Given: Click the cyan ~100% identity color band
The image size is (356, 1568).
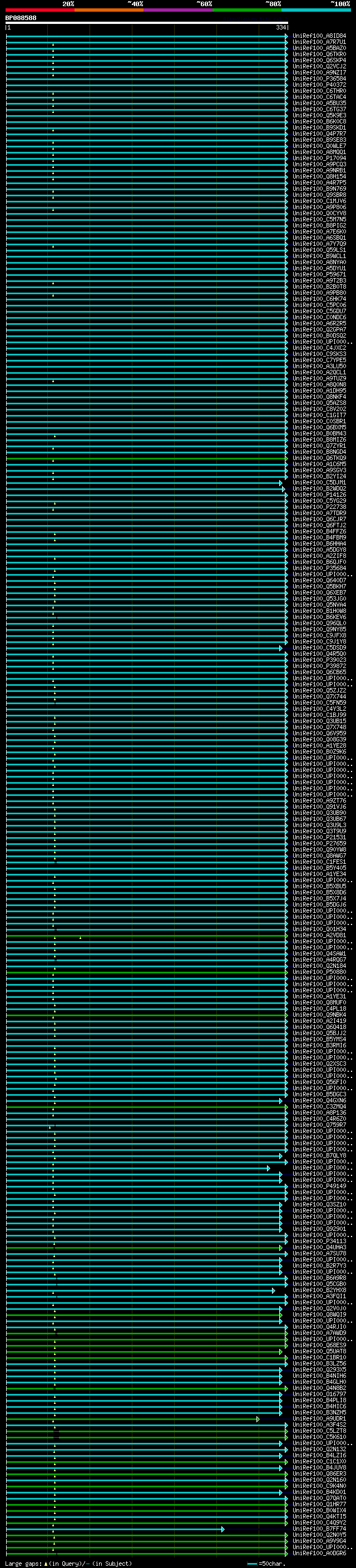Looking at the screenshot, I should click(x=316, y=10).
